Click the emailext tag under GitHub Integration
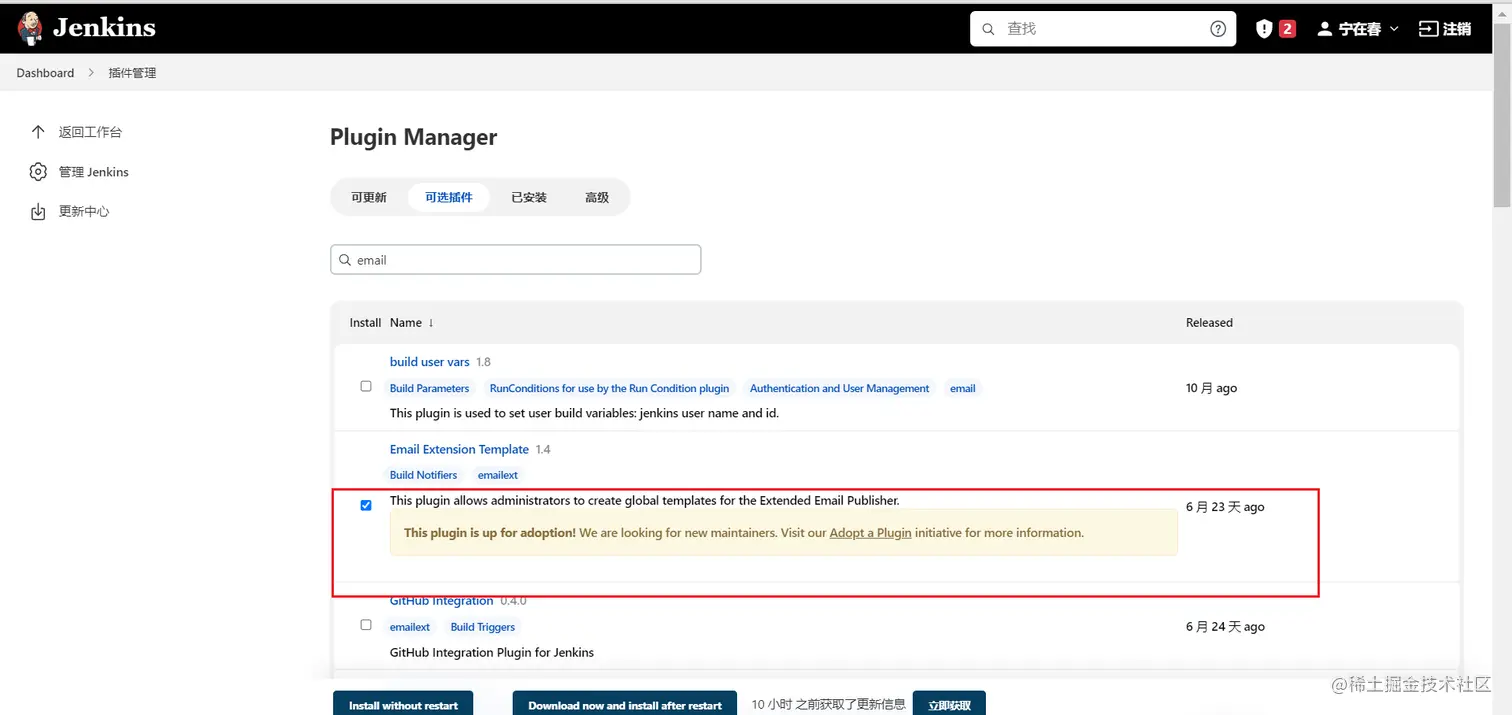The width and height of the screenshot is (1512, 715). coord(410,627)
